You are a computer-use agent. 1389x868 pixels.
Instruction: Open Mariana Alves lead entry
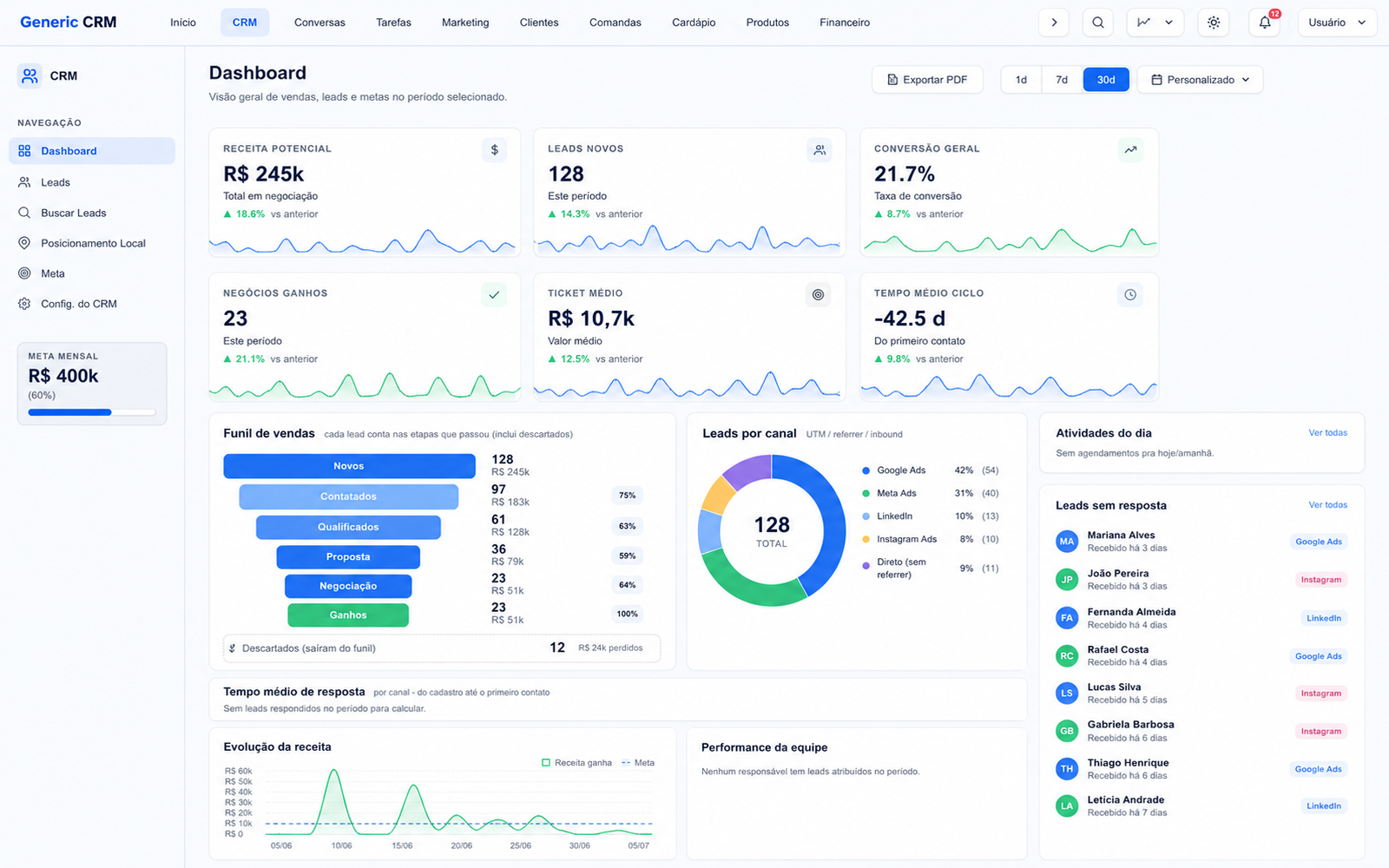tap(1201, 542)
